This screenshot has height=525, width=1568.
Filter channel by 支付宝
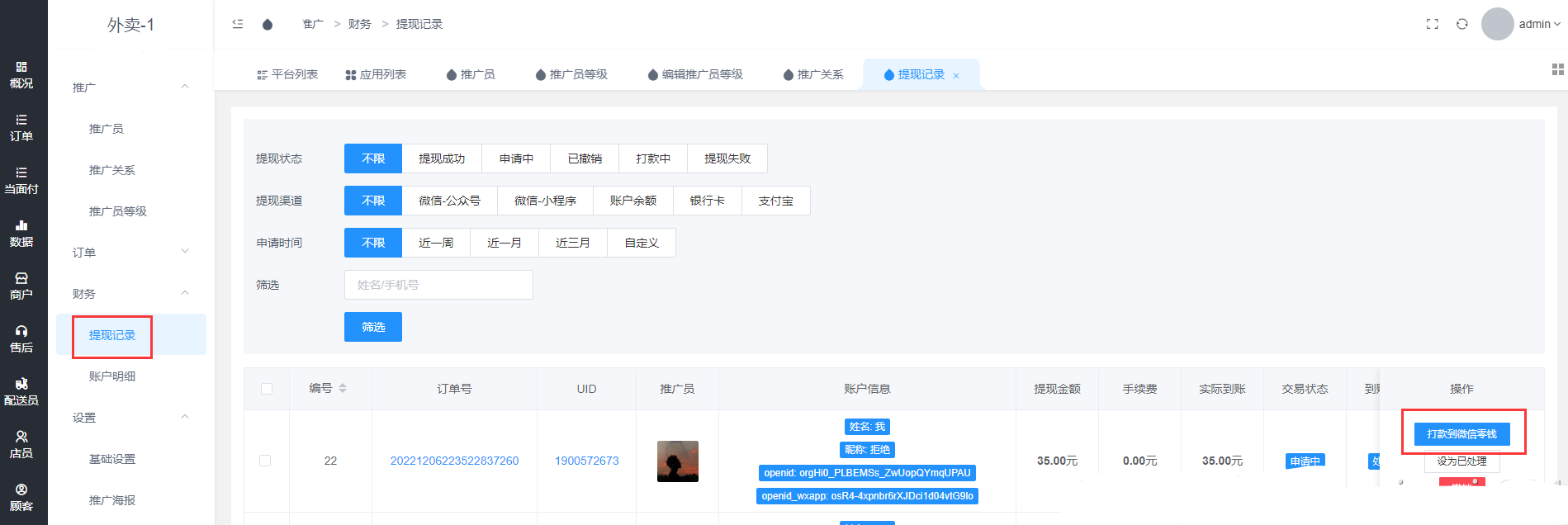click(x=776, y=201)
